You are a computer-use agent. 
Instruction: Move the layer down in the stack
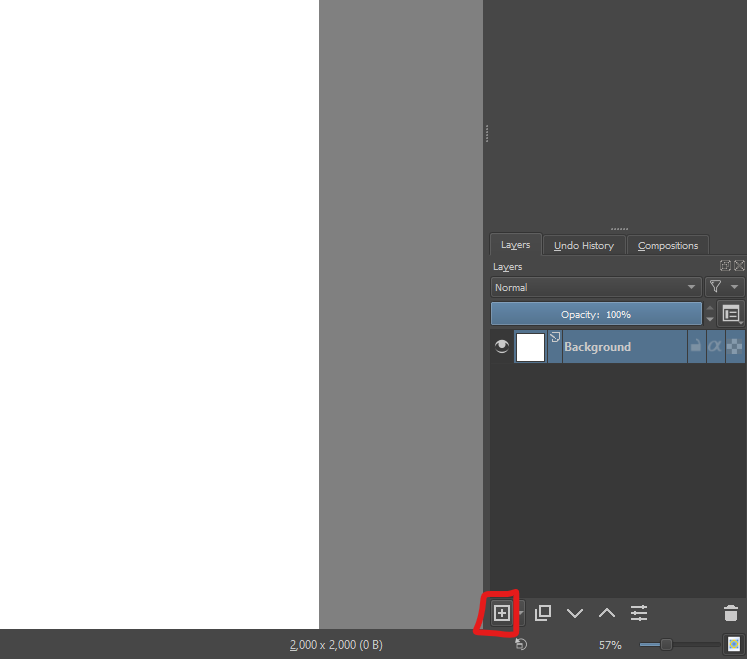[575, 613]
